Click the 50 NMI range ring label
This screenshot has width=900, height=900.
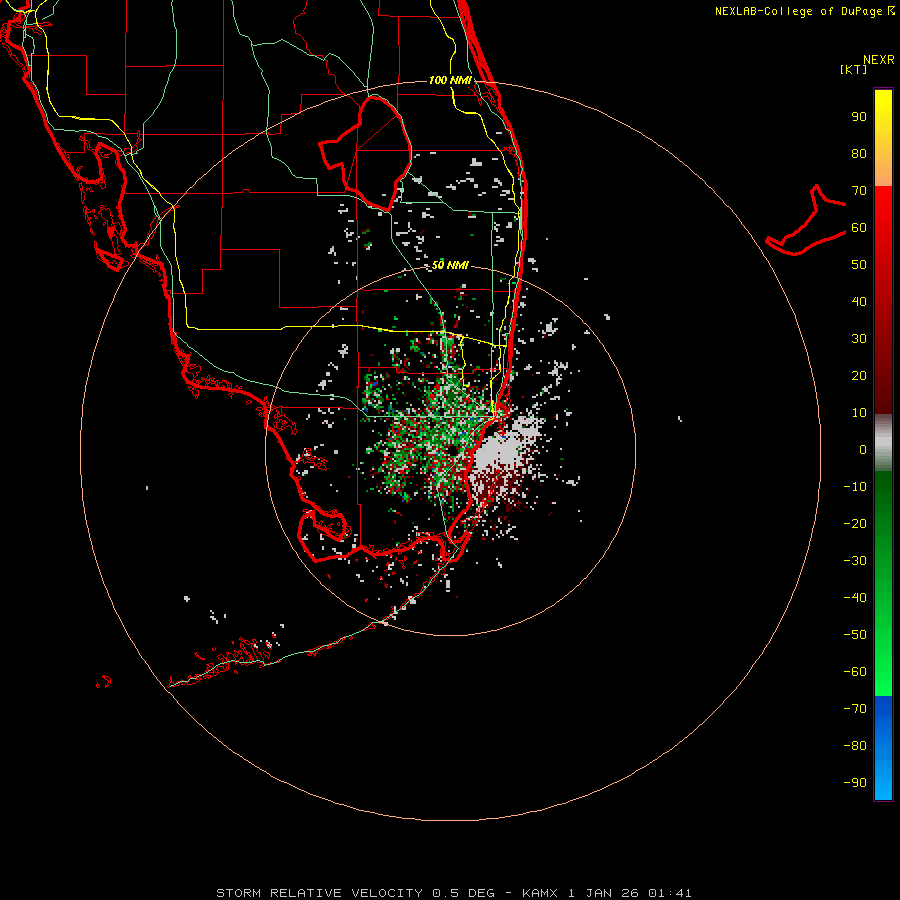[x=450, y=265]
